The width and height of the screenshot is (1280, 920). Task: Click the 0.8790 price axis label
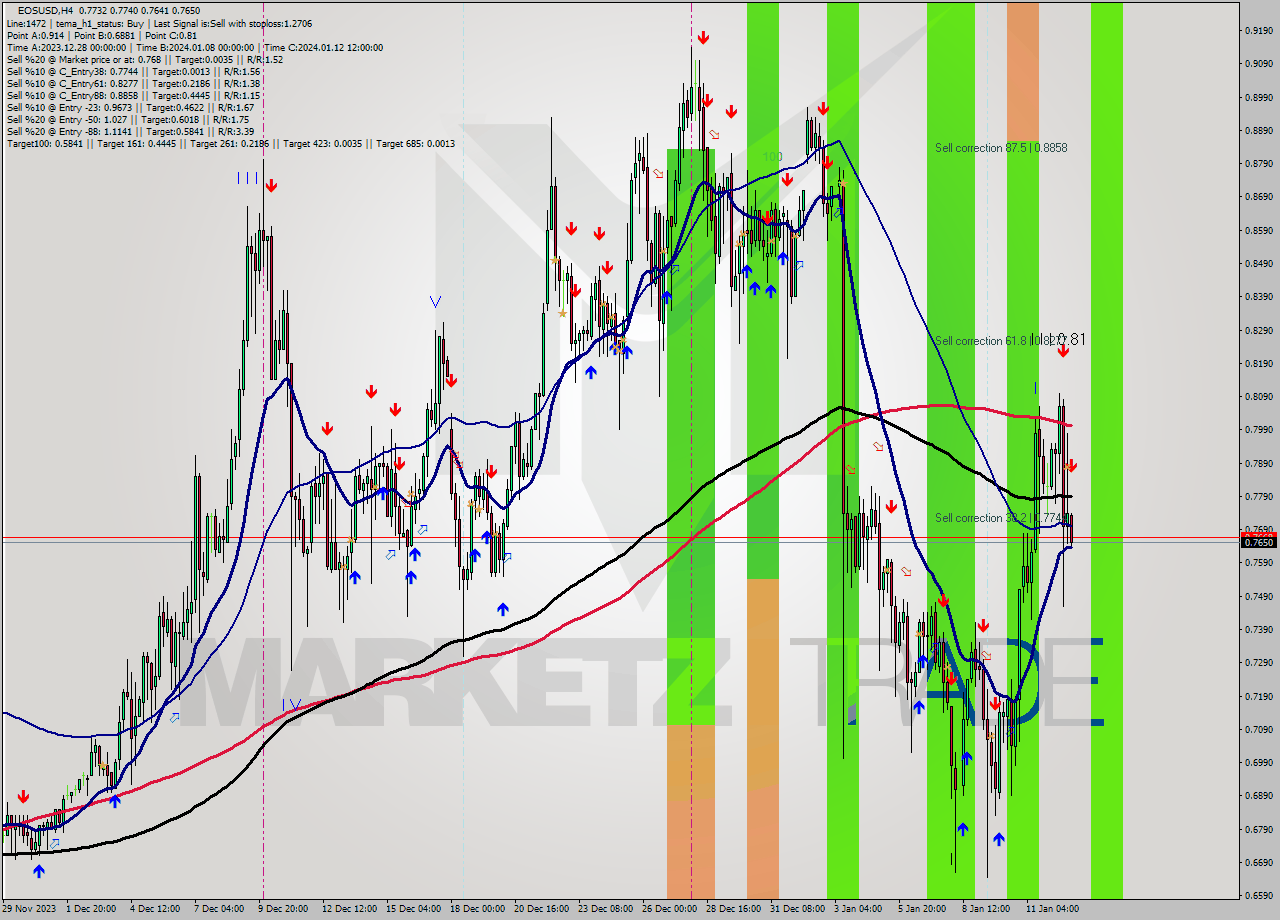[x=1259, y=163]
